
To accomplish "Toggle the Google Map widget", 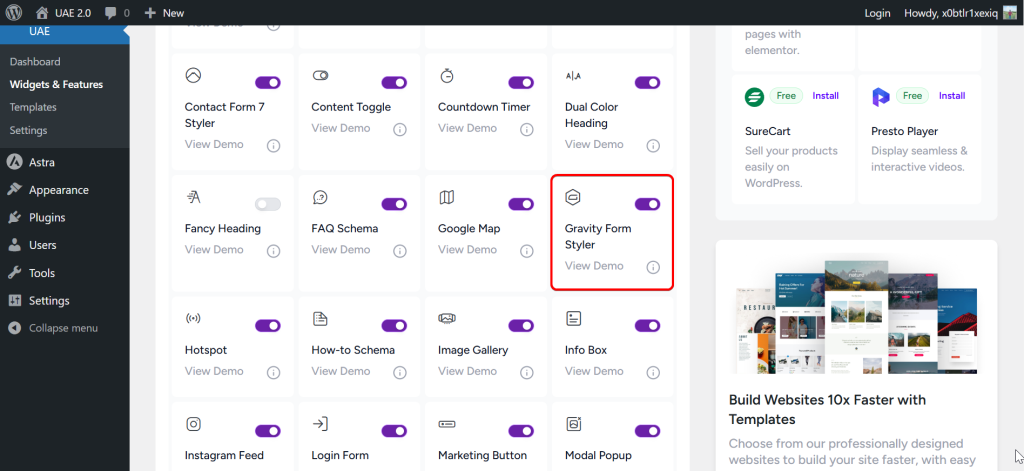I will (521, 204).
